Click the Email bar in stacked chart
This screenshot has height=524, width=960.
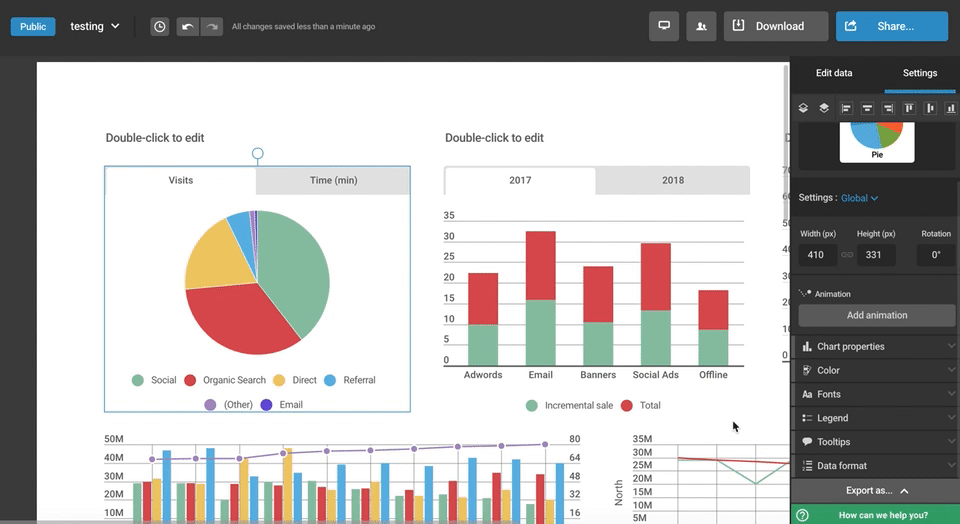[541, 298]
